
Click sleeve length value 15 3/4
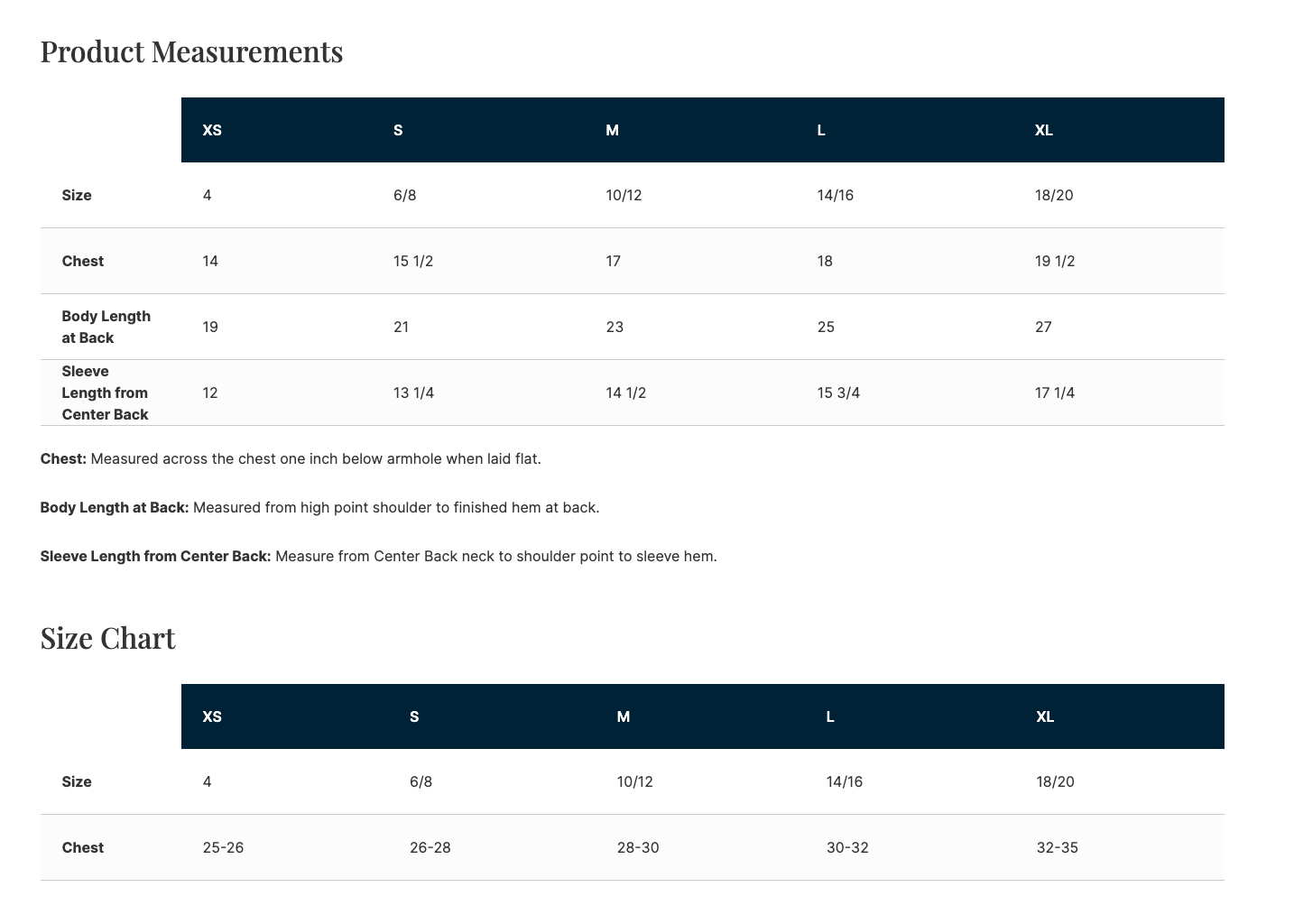[x=838, y=393]
